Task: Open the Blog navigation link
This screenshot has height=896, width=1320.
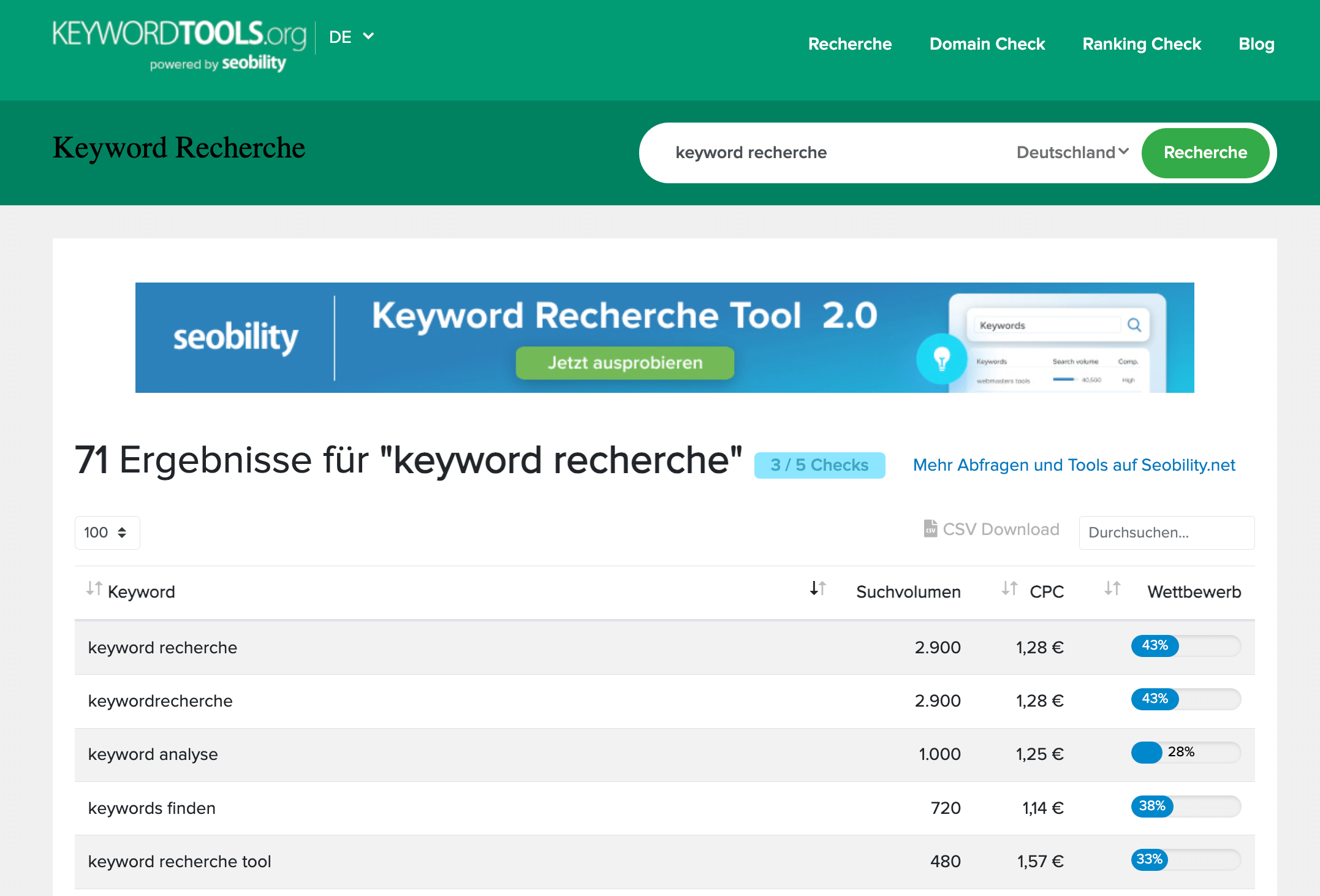Action: click(1256, 44)
